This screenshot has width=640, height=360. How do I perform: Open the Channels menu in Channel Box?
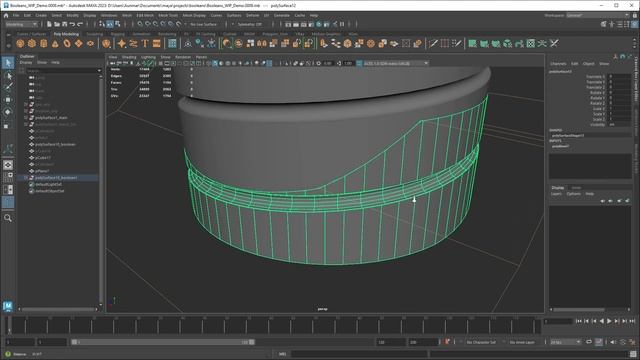[x=558, y=64]
